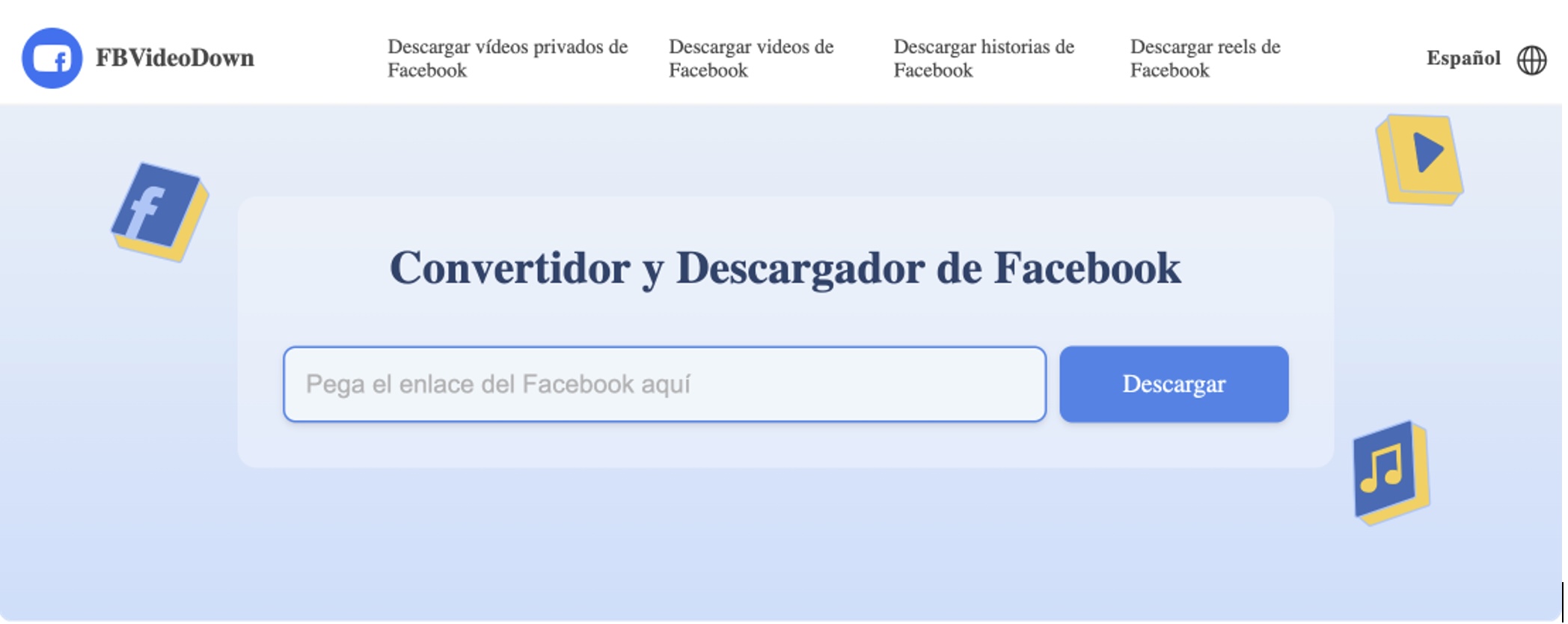Image resolution: width=1568 pixels, height=624 pixels.
Task: Click the blue Descargar button
Action: pyautogui.click(x=1174, y=384)
